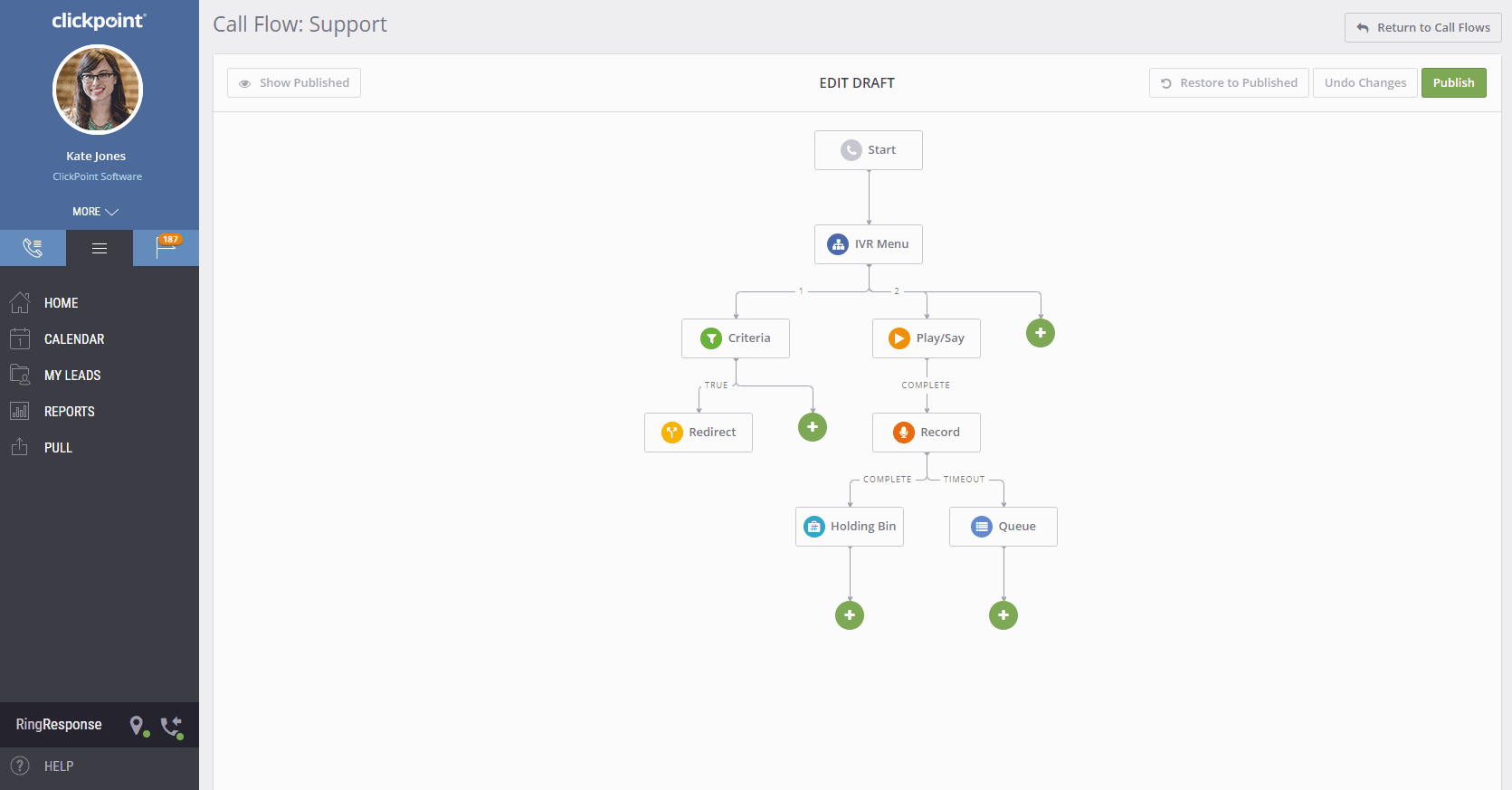Open the CALENDAR menu item
Image resolution: width=1512 pixels, height=790 pixels.
tap(73, 339)
